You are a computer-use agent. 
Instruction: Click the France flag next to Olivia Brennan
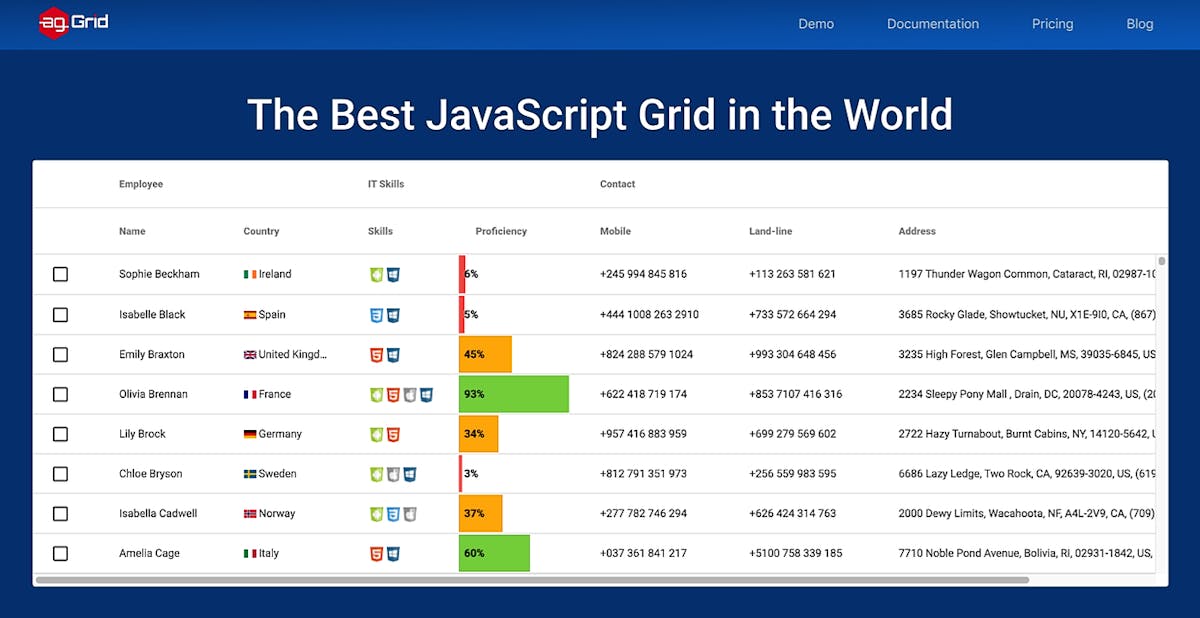248,394
